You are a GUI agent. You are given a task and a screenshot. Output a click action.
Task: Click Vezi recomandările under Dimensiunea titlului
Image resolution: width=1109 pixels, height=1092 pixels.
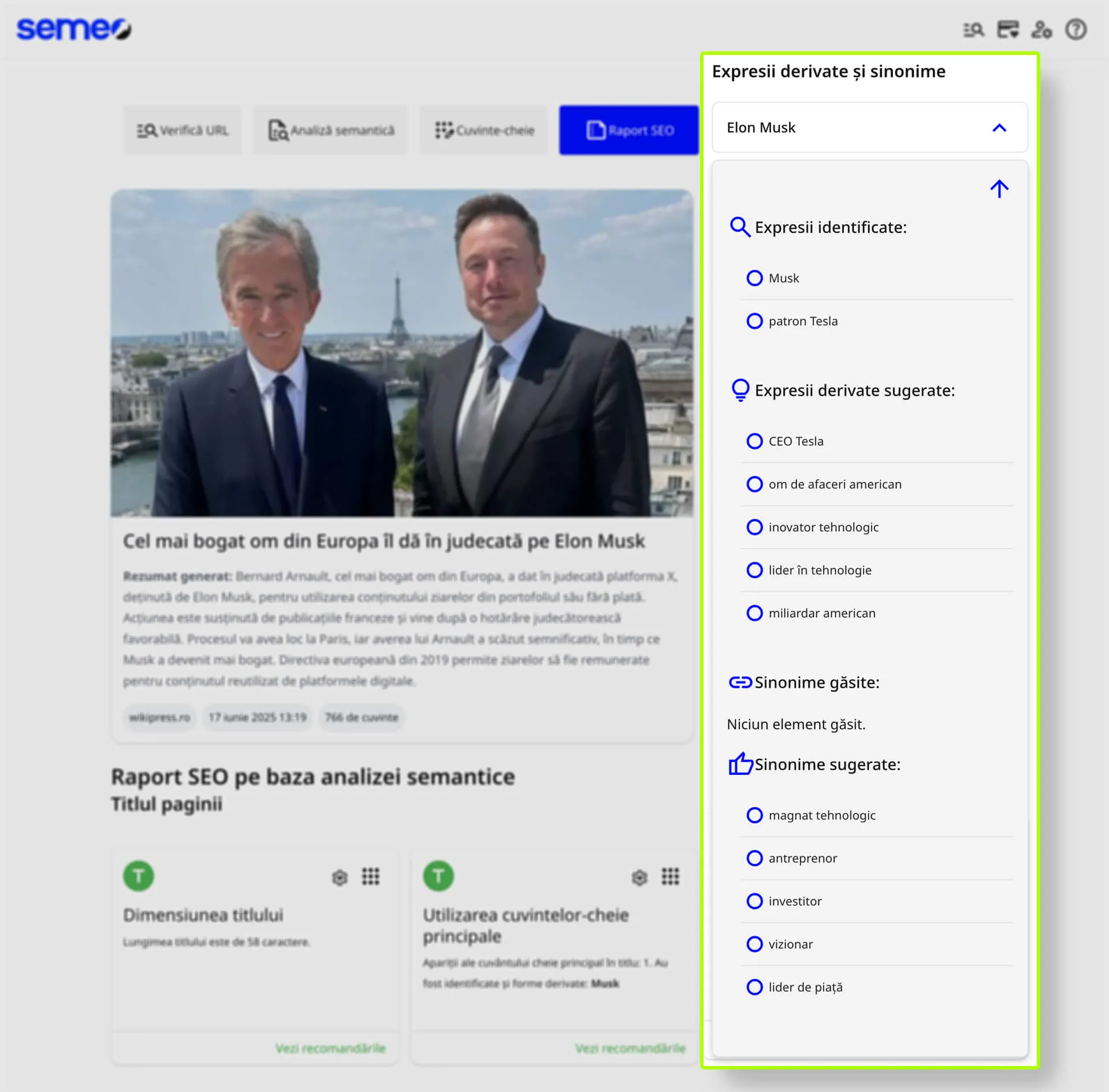click(330, 1048)
